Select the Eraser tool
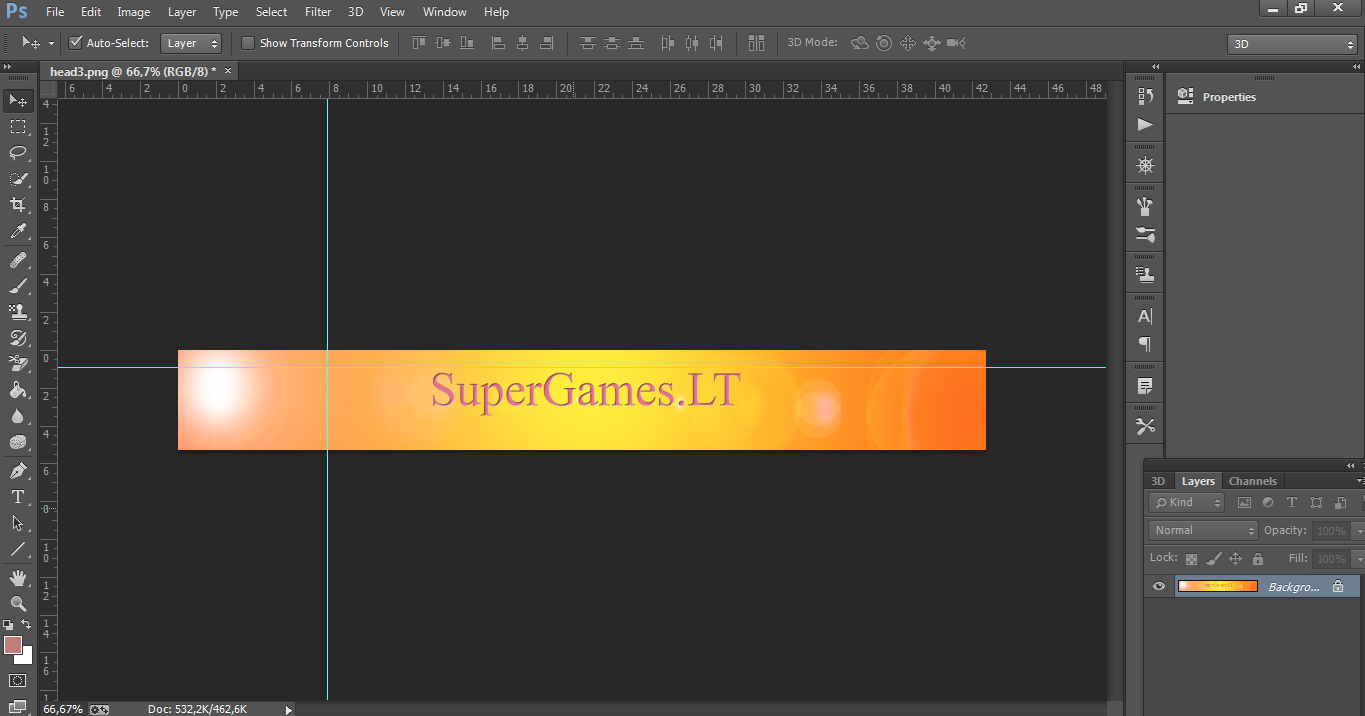The height and width of the screenshot is (716, 1365). (x=18, y=364)
